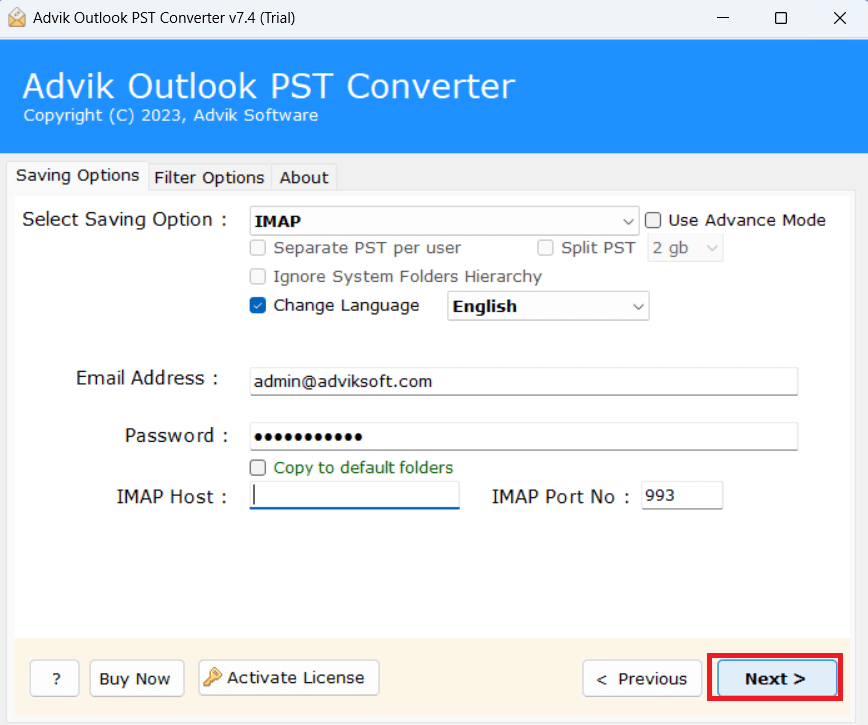The image size is (868, 725).
Task: Check Ignore System Folders Hierarchy
Action: (257, 276)
